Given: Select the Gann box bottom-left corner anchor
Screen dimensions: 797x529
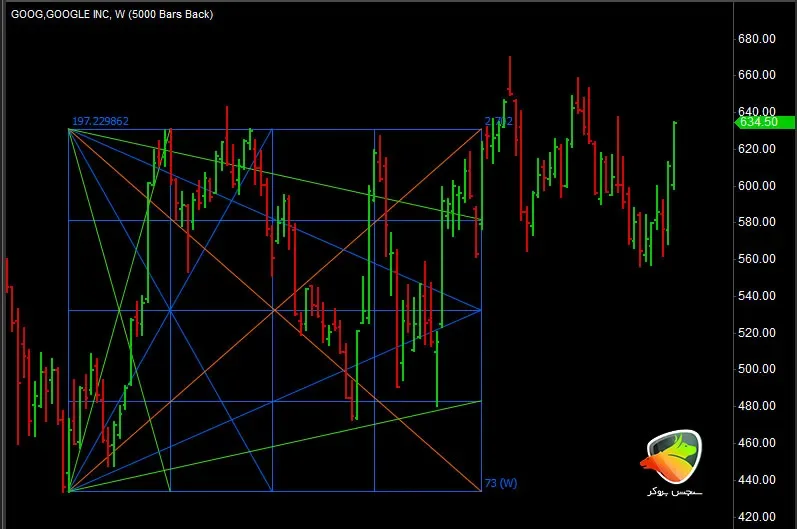Looking at the screenshot, I should coord(69,491).
